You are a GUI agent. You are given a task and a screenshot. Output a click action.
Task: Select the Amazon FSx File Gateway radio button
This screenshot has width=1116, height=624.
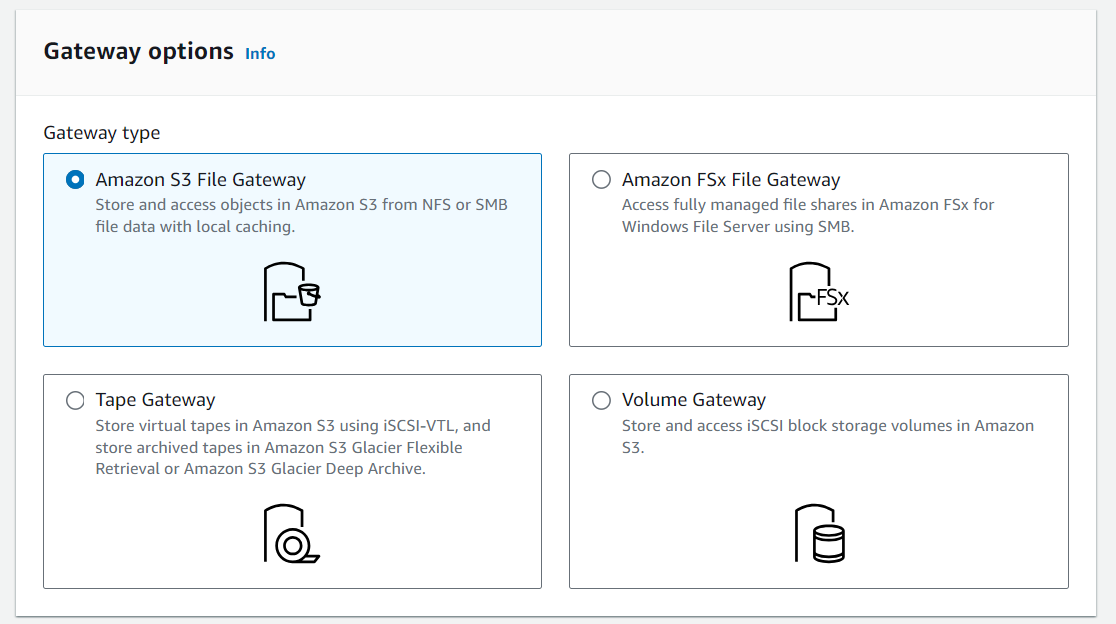(x=601, y=179)
